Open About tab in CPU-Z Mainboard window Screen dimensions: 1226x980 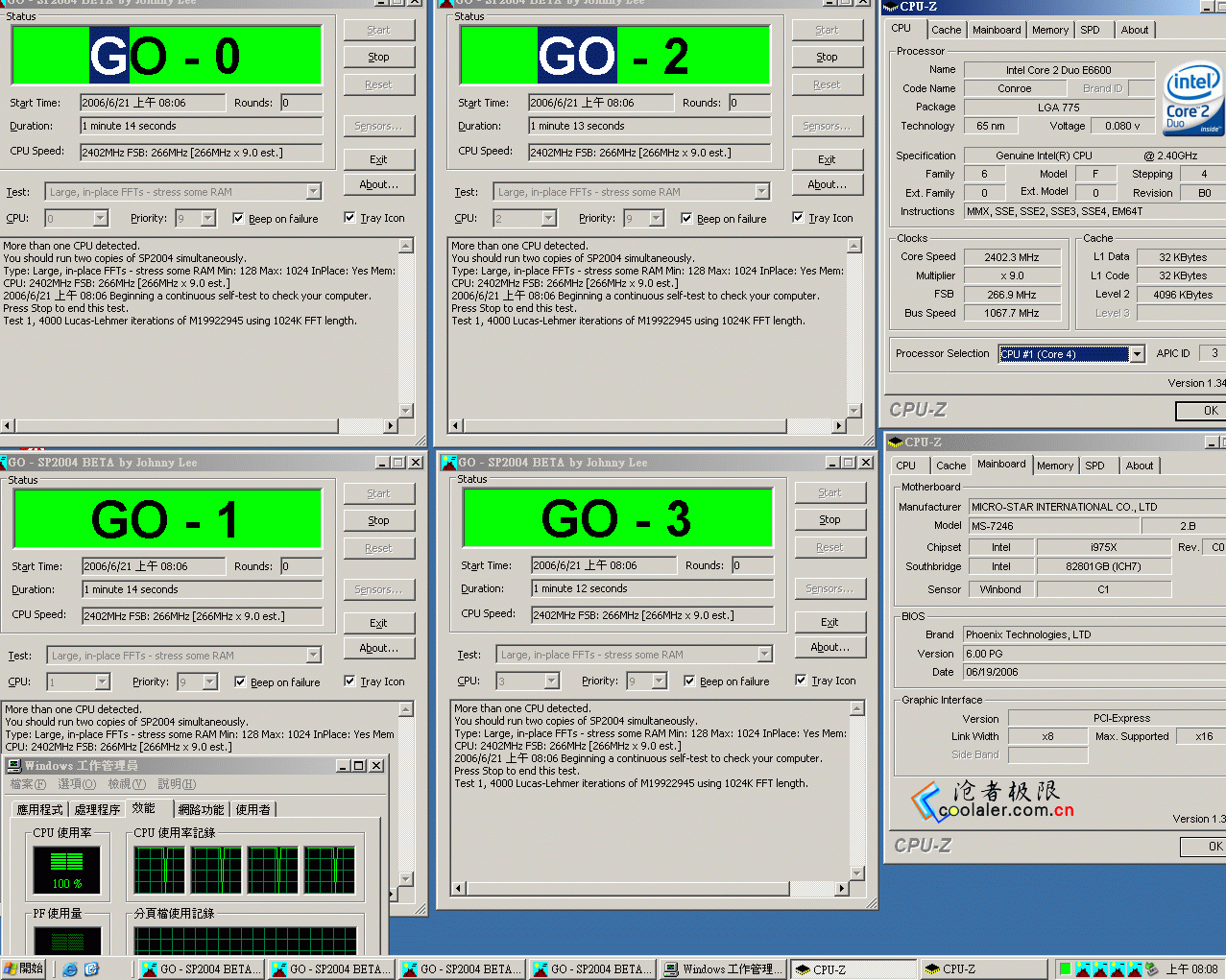point(1140,466)
